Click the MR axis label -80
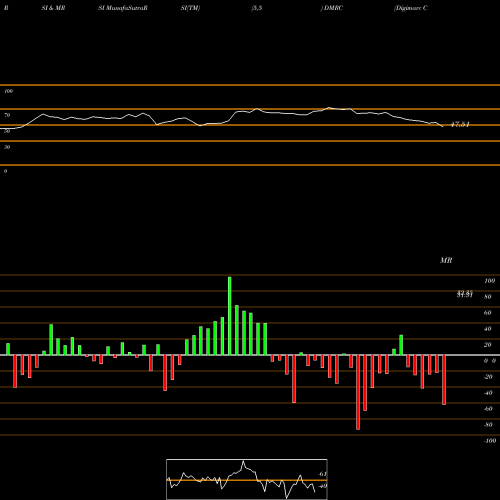 pyautogui.click(x=488, y=425)
